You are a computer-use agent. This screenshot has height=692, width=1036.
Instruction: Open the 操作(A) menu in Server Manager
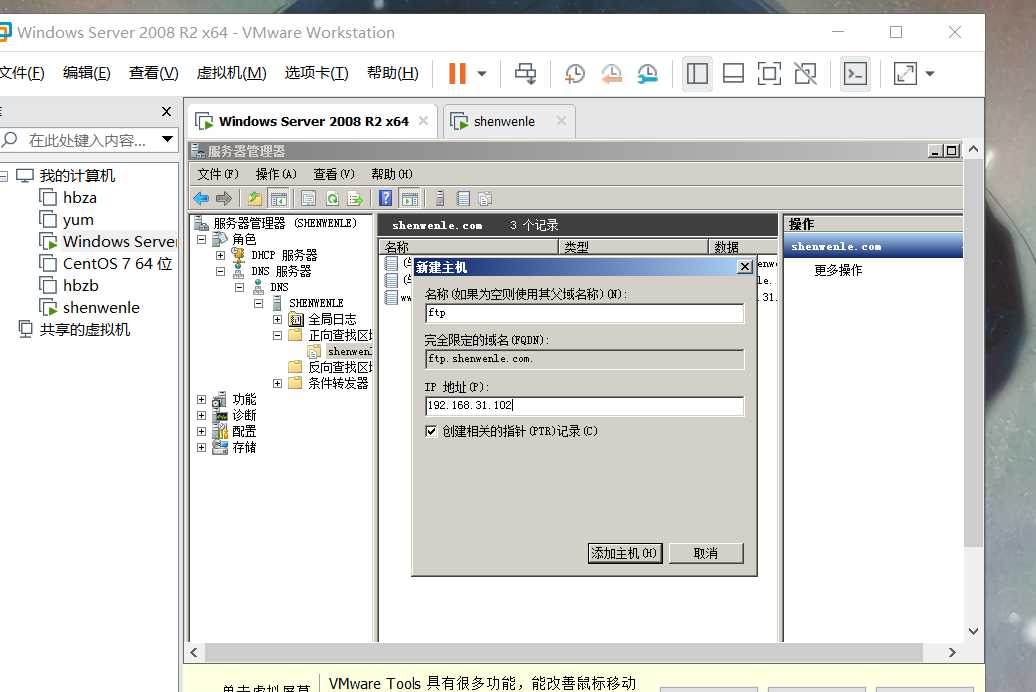click(x=276, y=174)
